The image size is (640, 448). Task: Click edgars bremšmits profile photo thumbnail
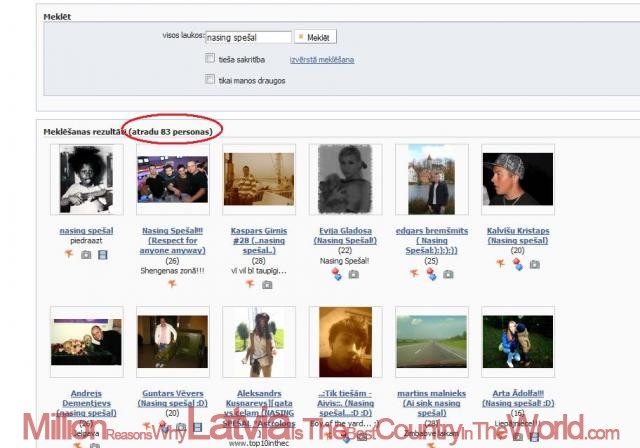tap(431, 180)
